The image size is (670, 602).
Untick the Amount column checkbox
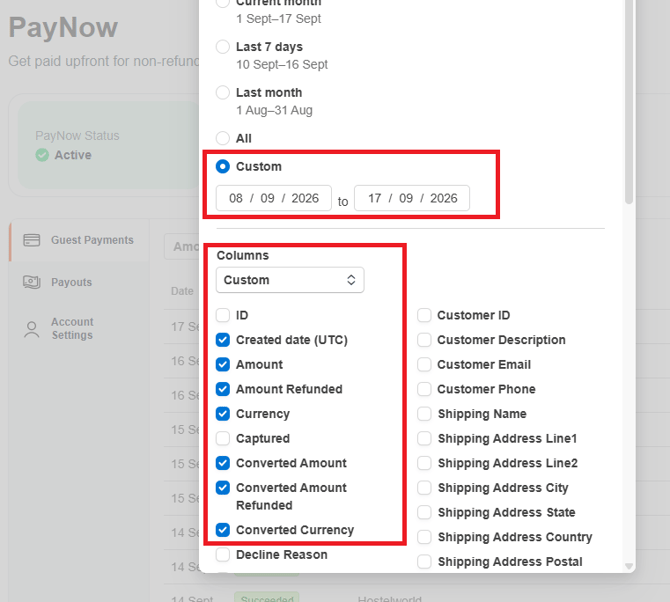[x=223, y=364]
